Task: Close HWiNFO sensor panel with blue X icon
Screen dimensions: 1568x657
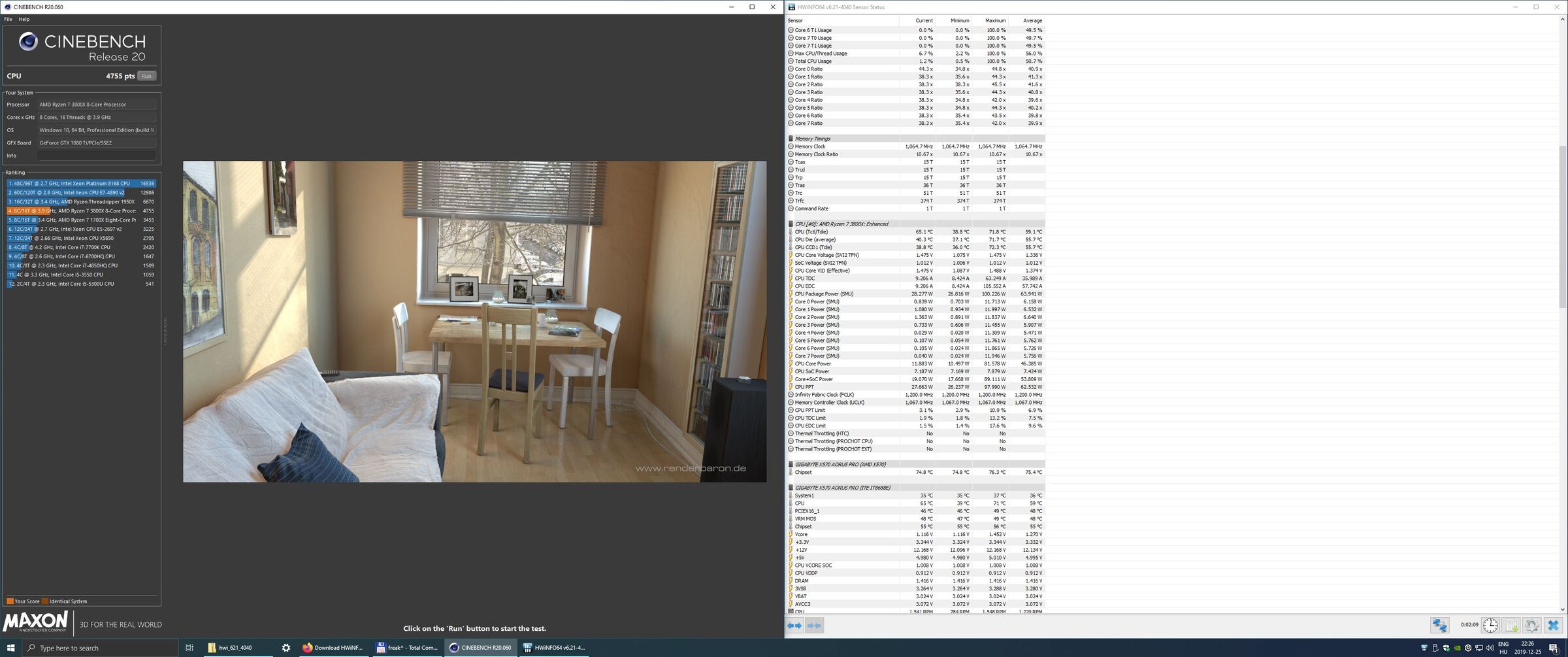Action: click(x=1553, y=626)
